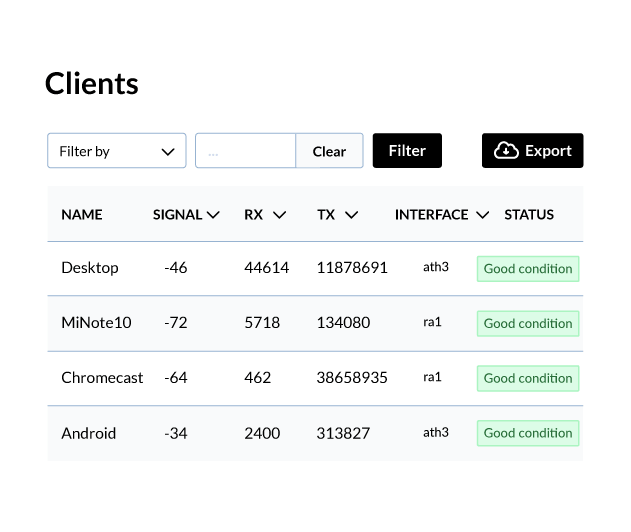631x532 pixels.
Task: Click the Filter by dropdown arrow
Action: coord(168,152)
